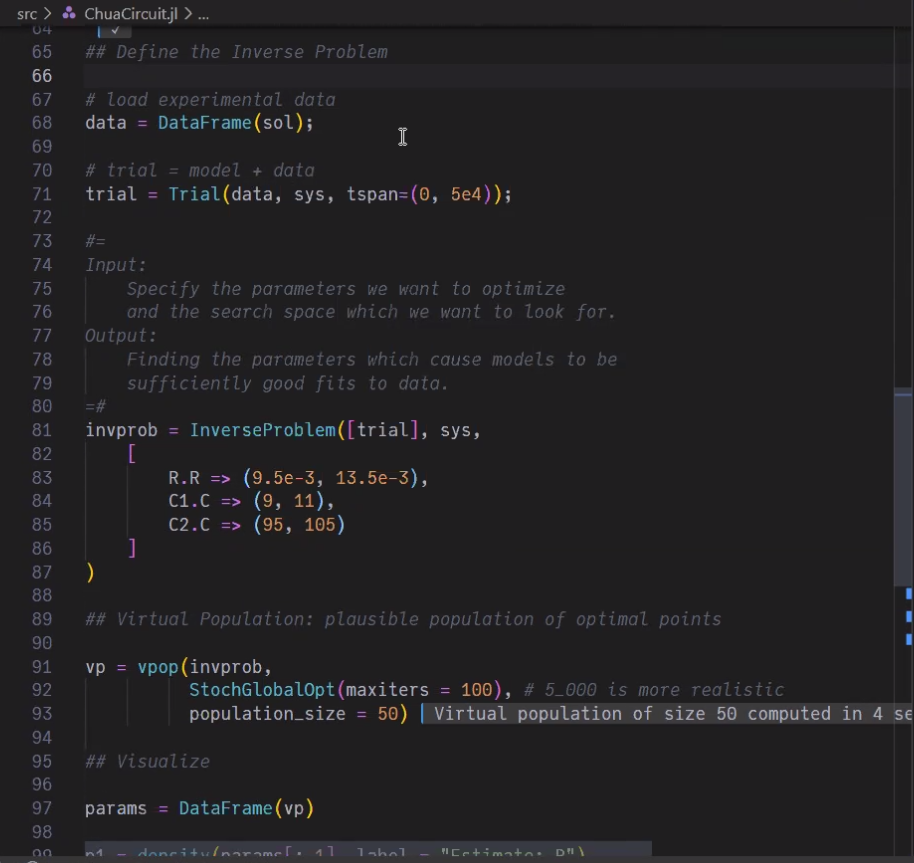The image size is (914, 863).
Task: Click line number 91 in gutter
Action: click(x=41, y=667)
